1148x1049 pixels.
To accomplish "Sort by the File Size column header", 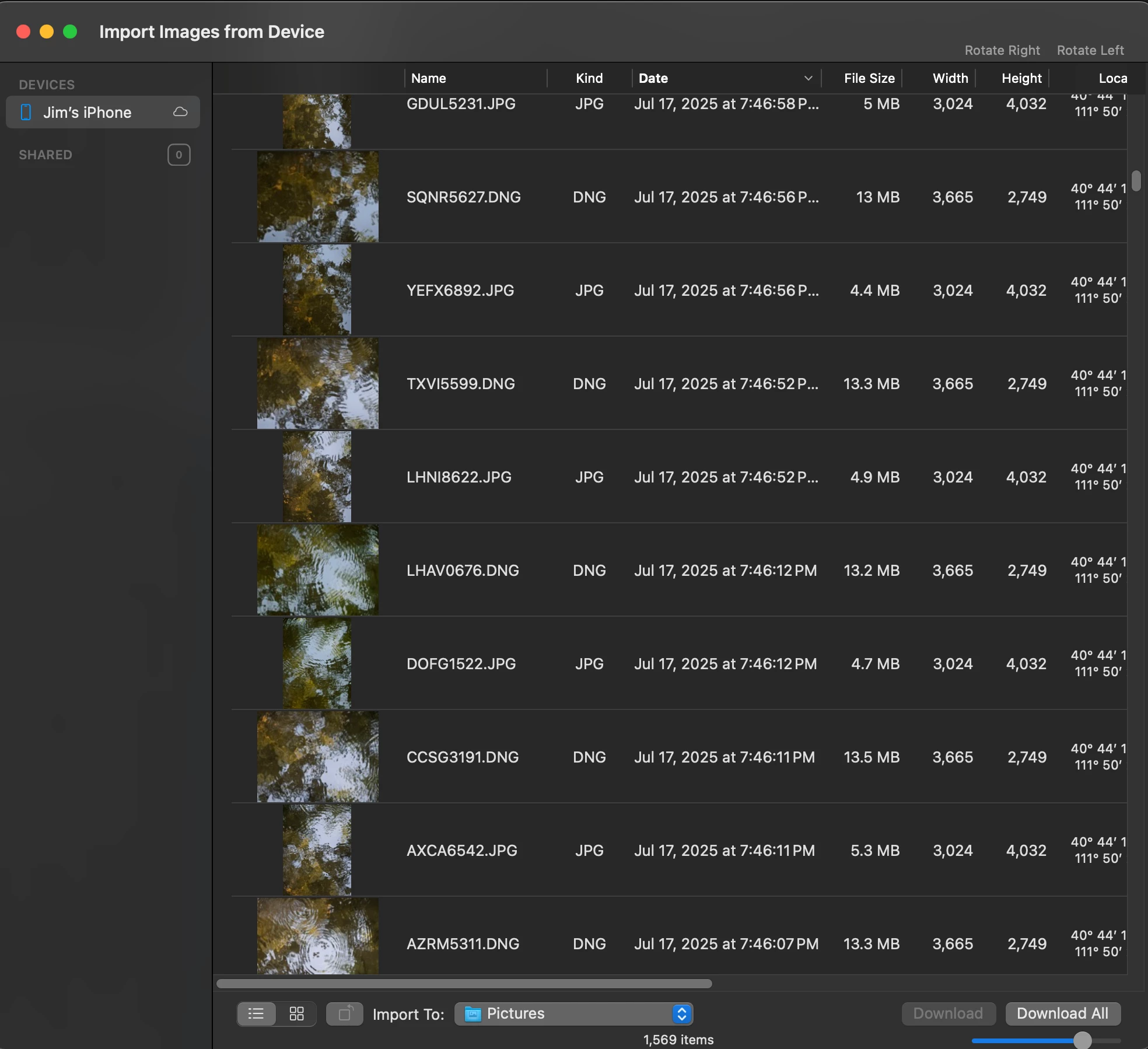I will pos(869,78).
